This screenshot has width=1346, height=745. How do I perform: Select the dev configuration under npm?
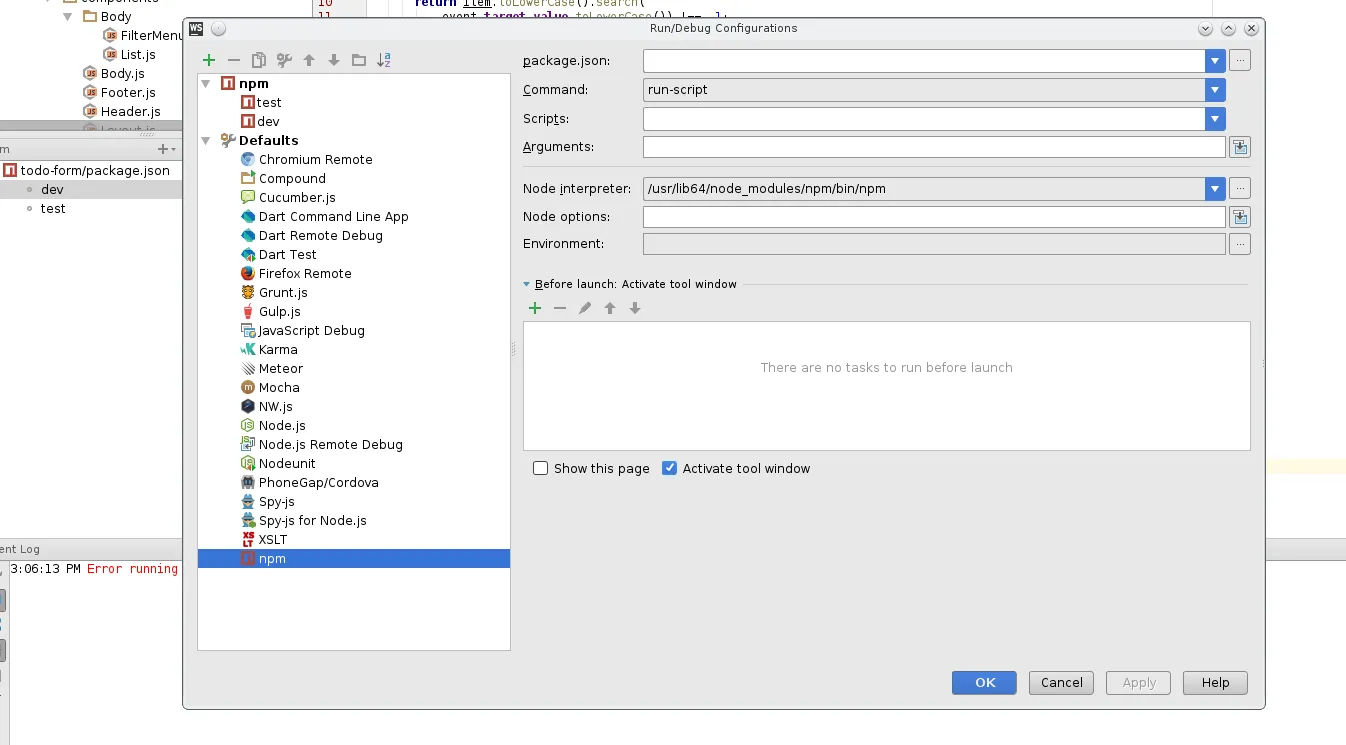click(x=260, y=122)
